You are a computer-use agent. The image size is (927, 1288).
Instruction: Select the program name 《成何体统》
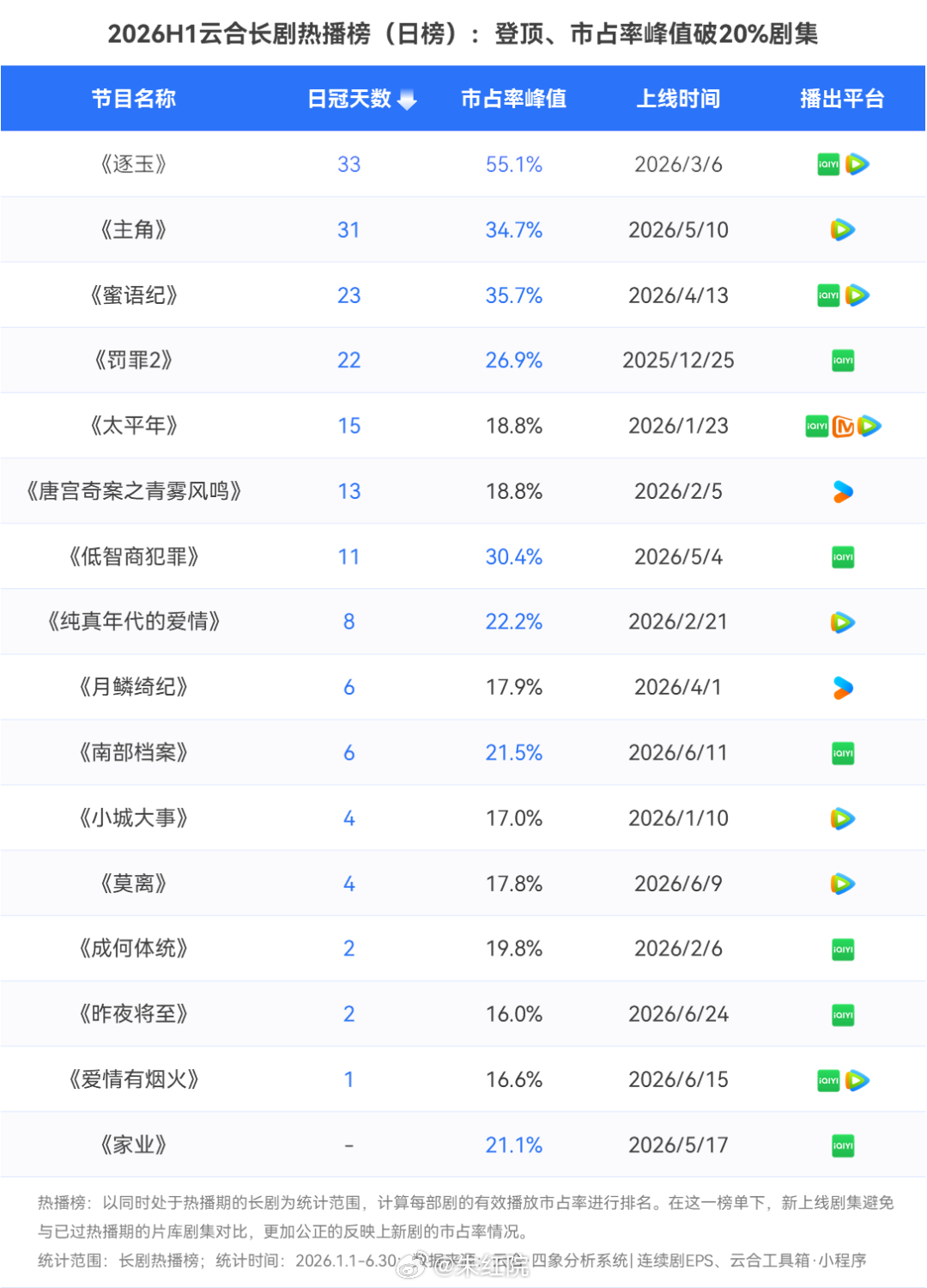[134, 949]
